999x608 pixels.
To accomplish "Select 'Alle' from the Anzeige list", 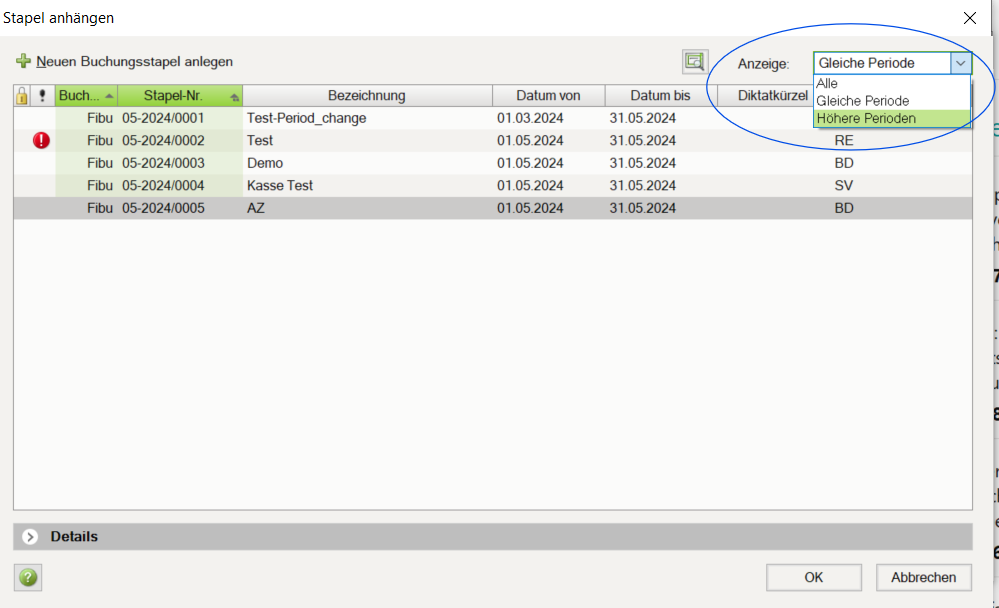I will (x=827, y=84).
